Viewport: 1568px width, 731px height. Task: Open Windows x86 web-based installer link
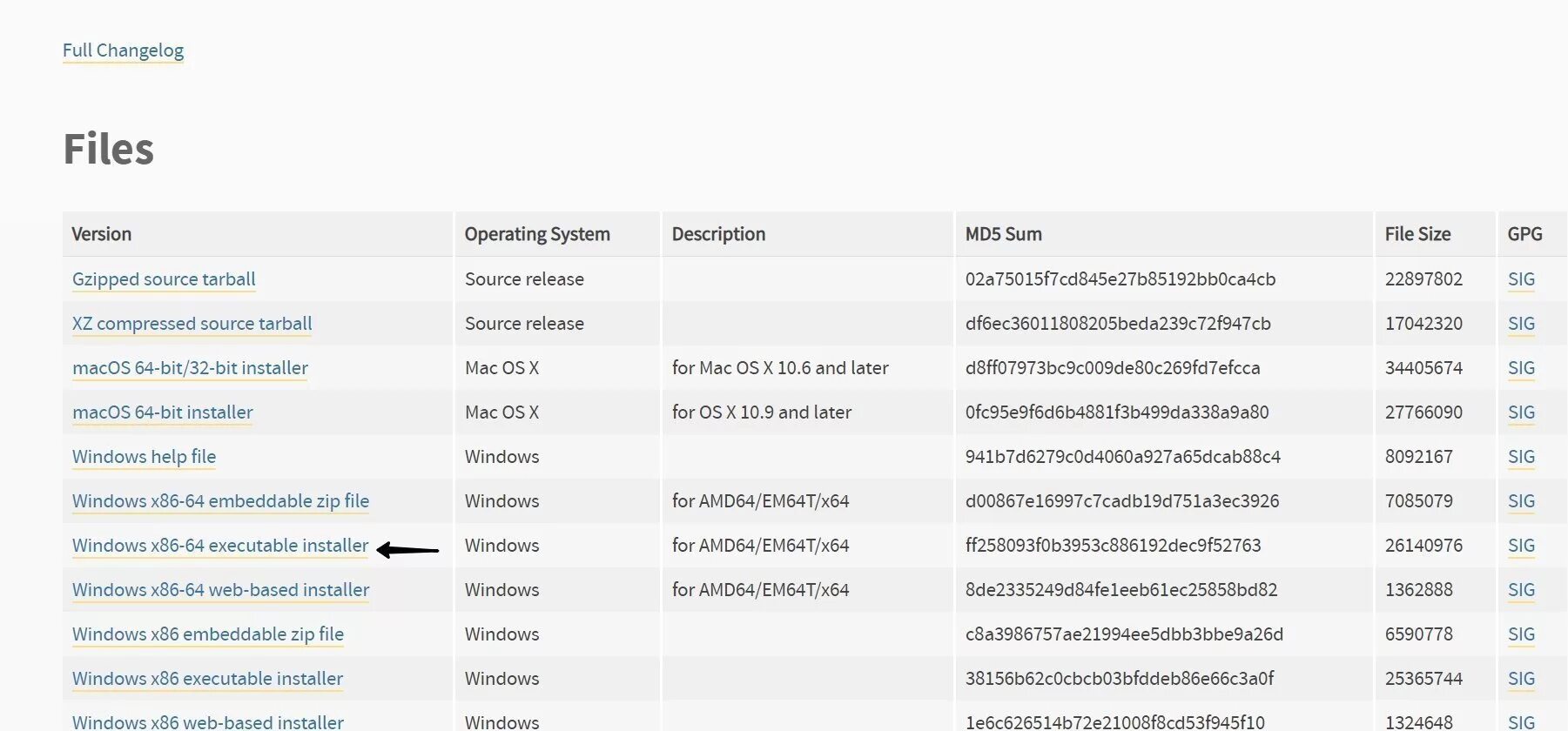click(208, 722)
